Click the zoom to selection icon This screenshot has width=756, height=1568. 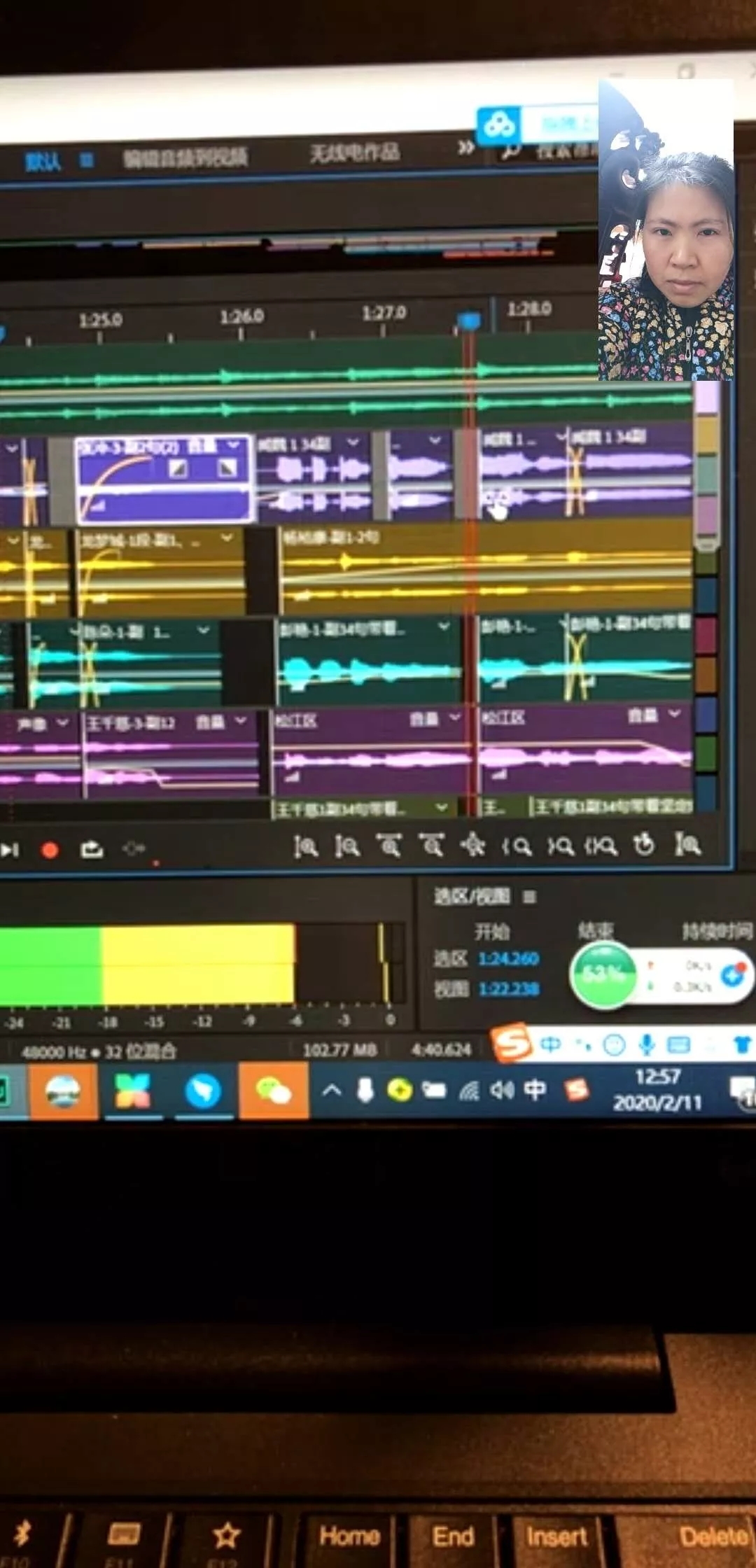[601, 846]
